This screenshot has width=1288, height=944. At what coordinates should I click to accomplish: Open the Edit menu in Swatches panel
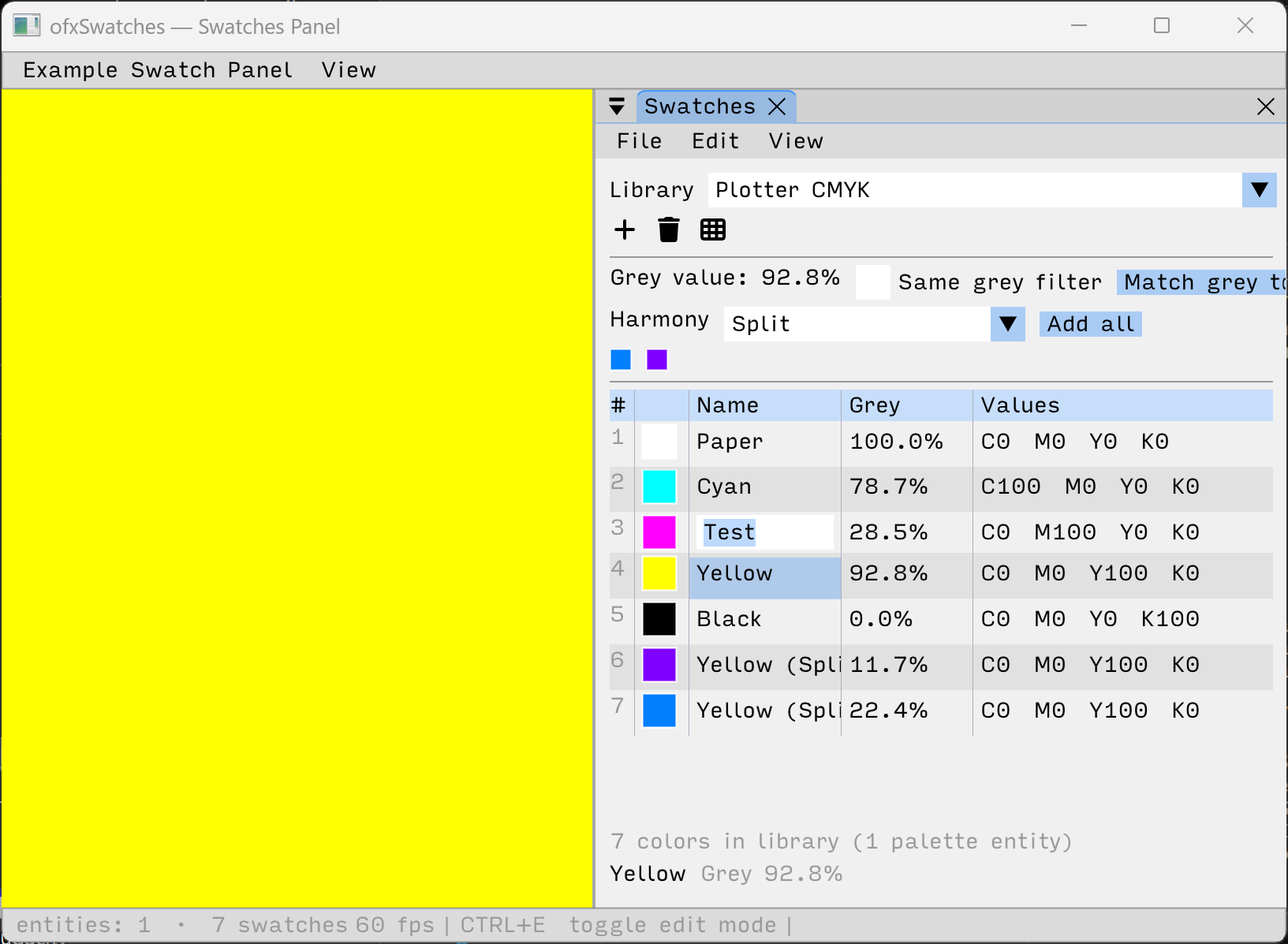(x=715, y=141)
